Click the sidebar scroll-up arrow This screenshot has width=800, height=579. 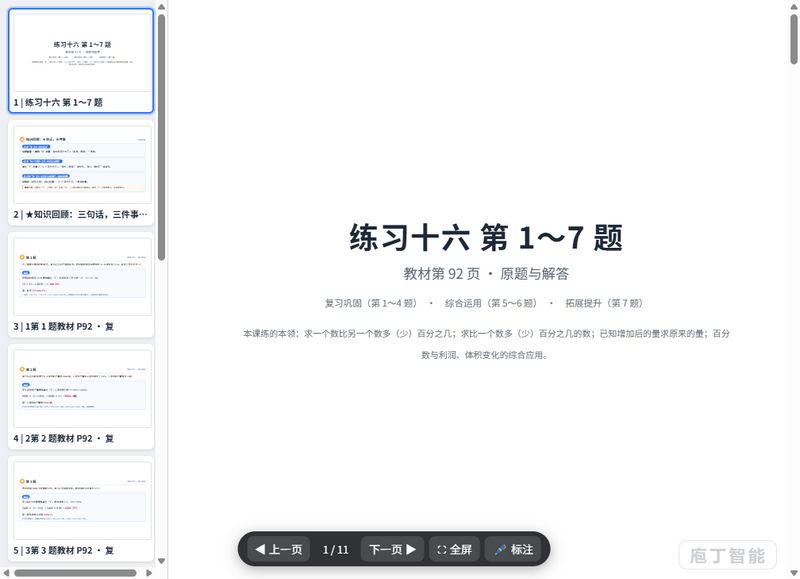point(161,7)
